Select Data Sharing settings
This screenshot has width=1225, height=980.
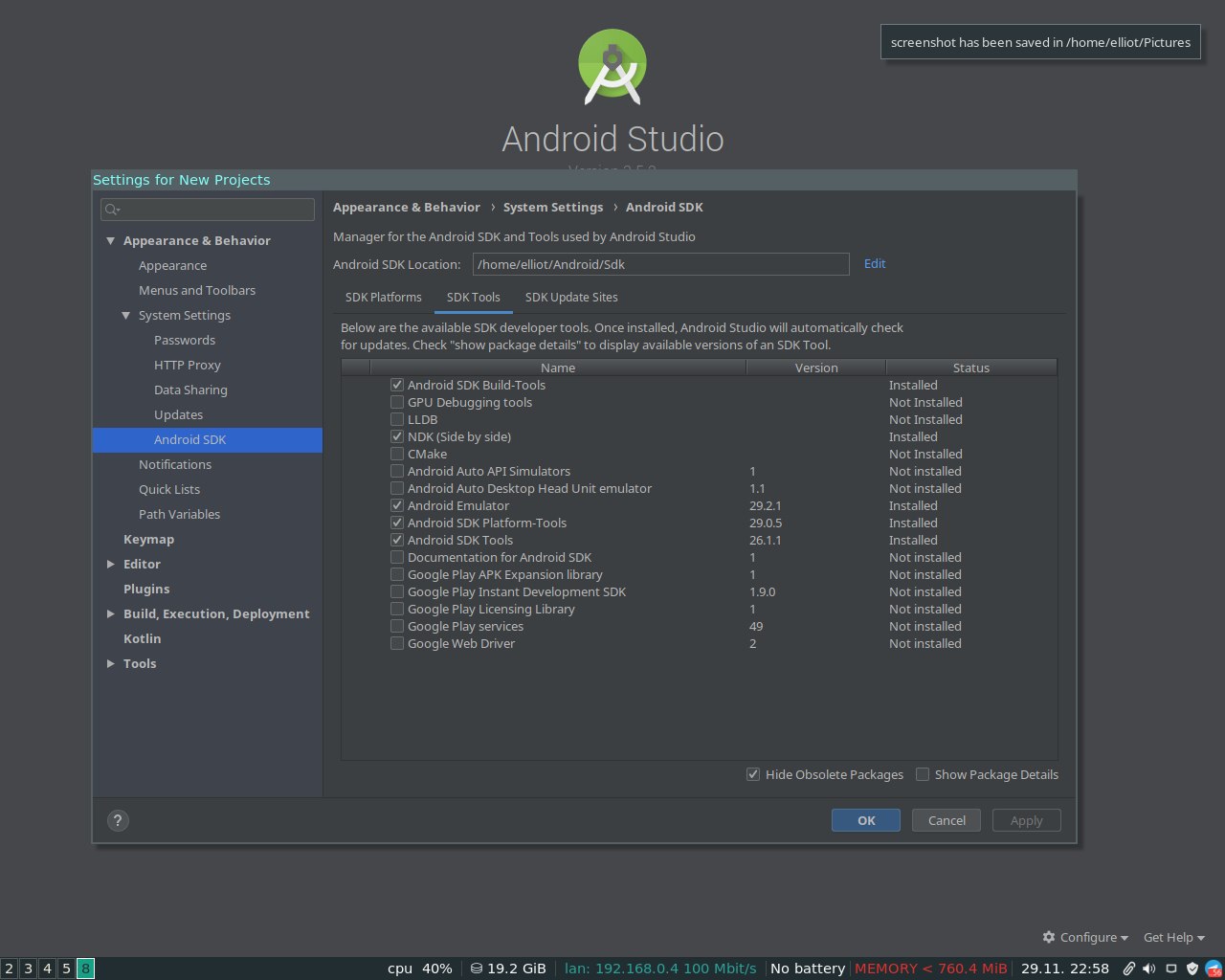tap(190, 390)
